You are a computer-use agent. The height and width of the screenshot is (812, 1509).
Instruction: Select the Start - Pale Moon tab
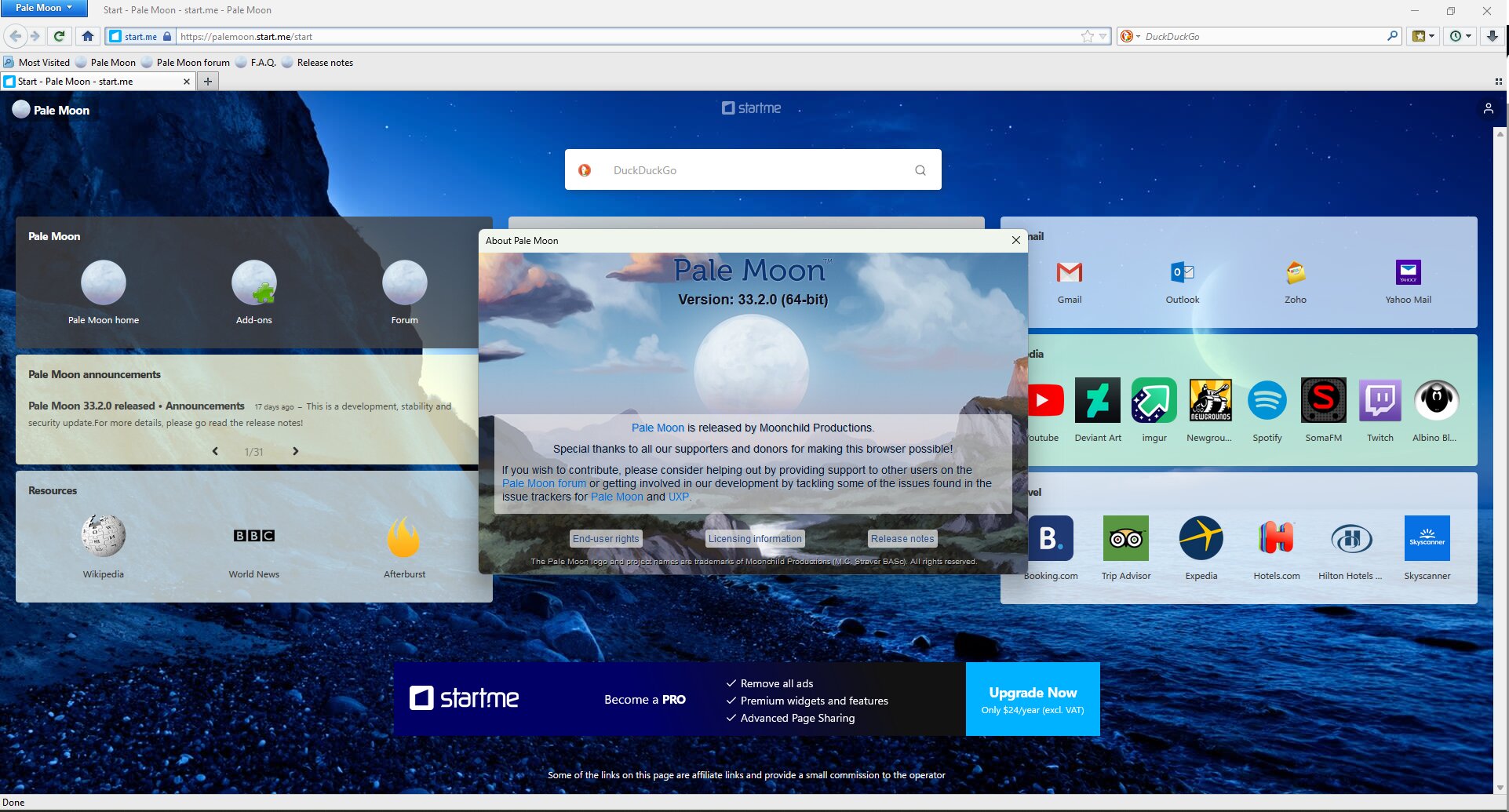tap(97, 82)
